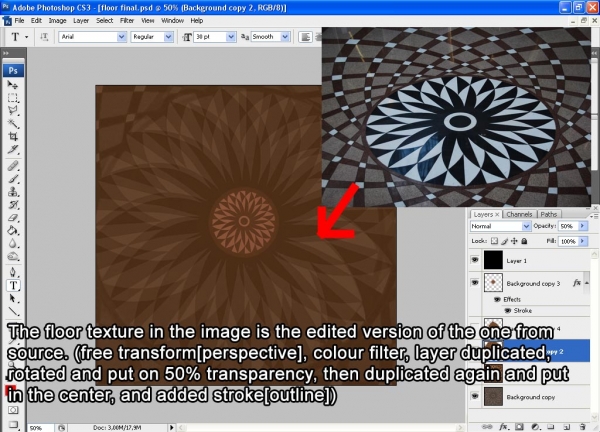This screenshot has width=600, height=432.
Task: Select the Paint Bucket tool
Action: [x=13, y=230]
